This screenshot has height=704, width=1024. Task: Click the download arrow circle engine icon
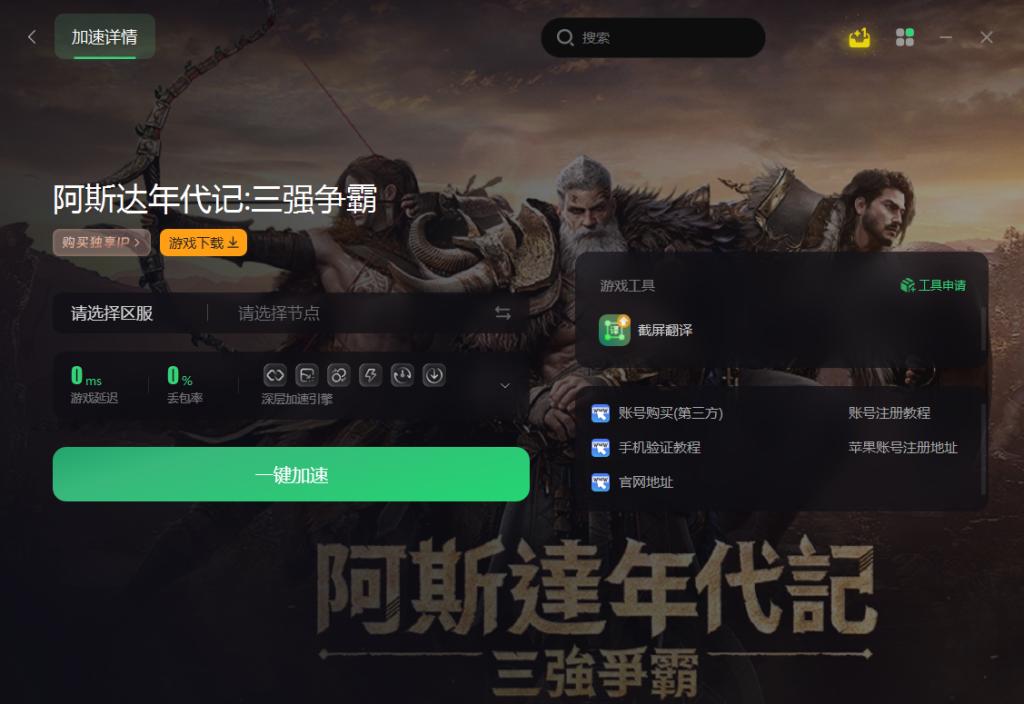pyautogui.click(x=434, y=376)
